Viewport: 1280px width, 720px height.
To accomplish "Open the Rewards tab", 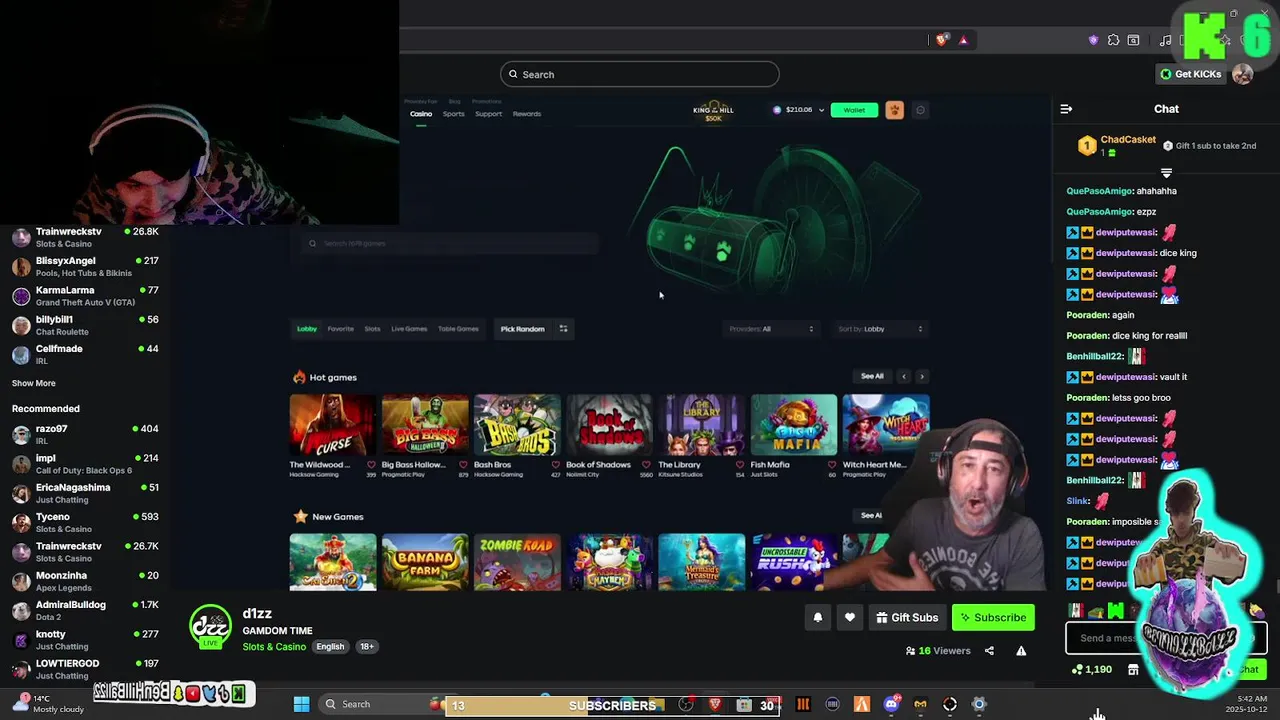I will (527, 114).
